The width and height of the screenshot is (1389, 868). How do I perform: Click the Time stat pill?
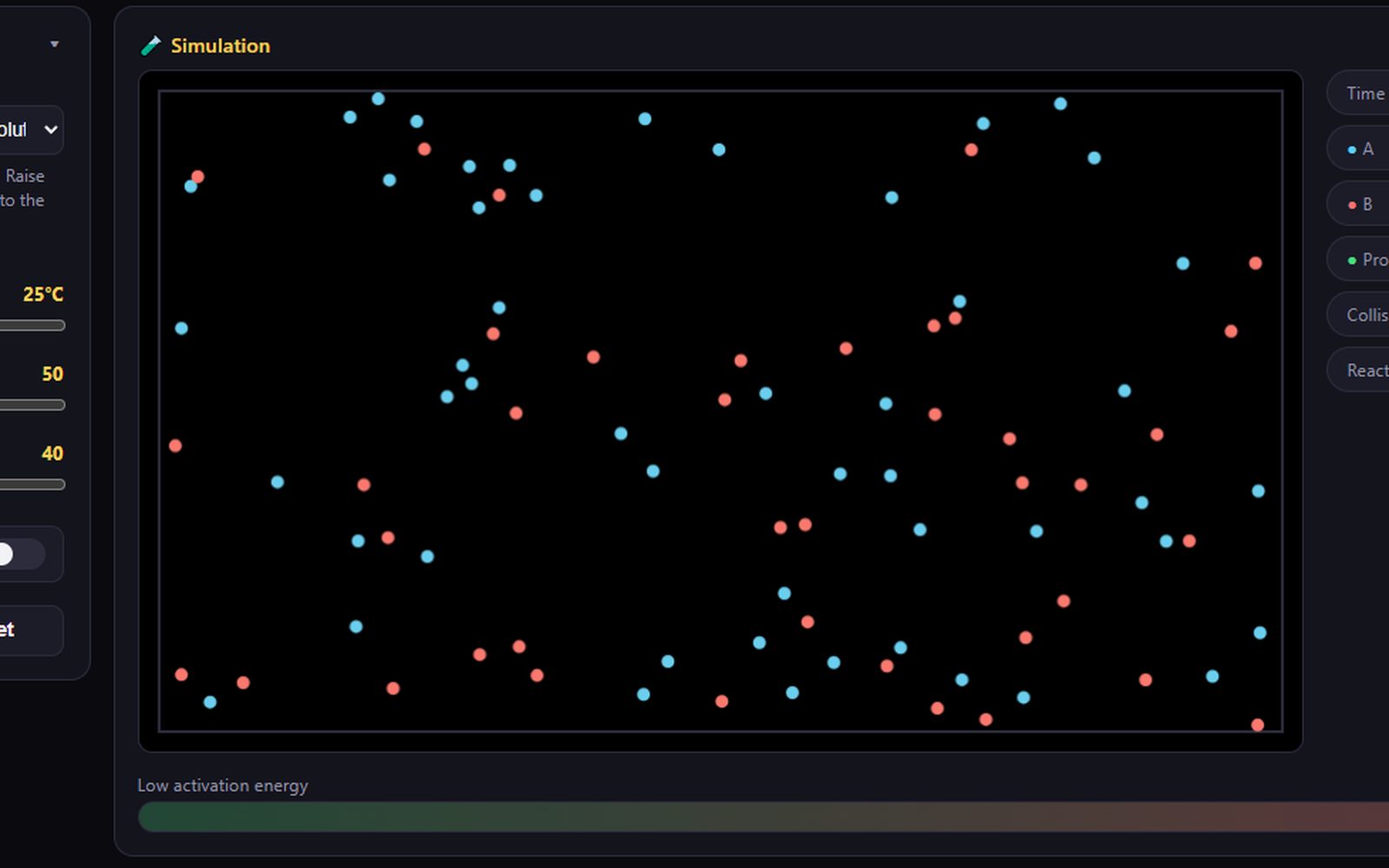(x=1358, y=93)
